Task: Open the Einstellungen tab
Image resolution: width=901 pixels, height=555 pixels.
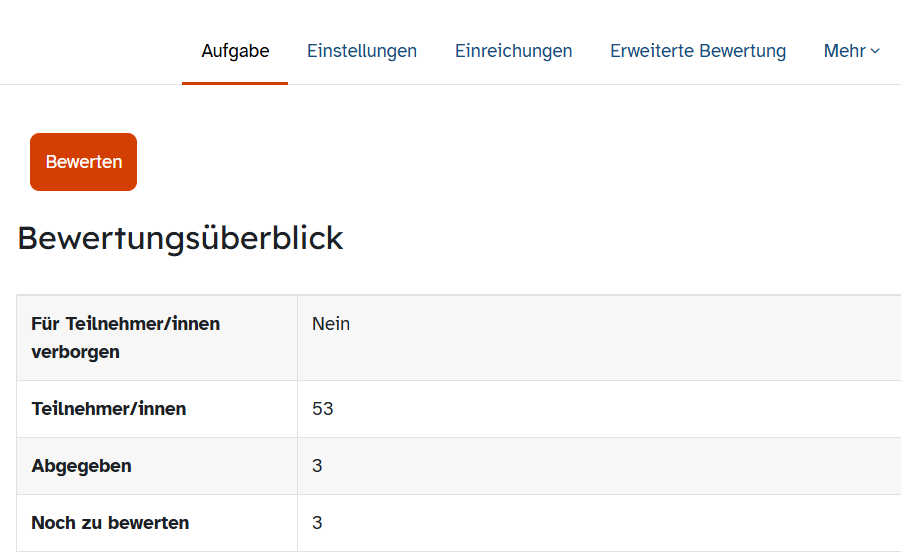Action: pos(361,51)
